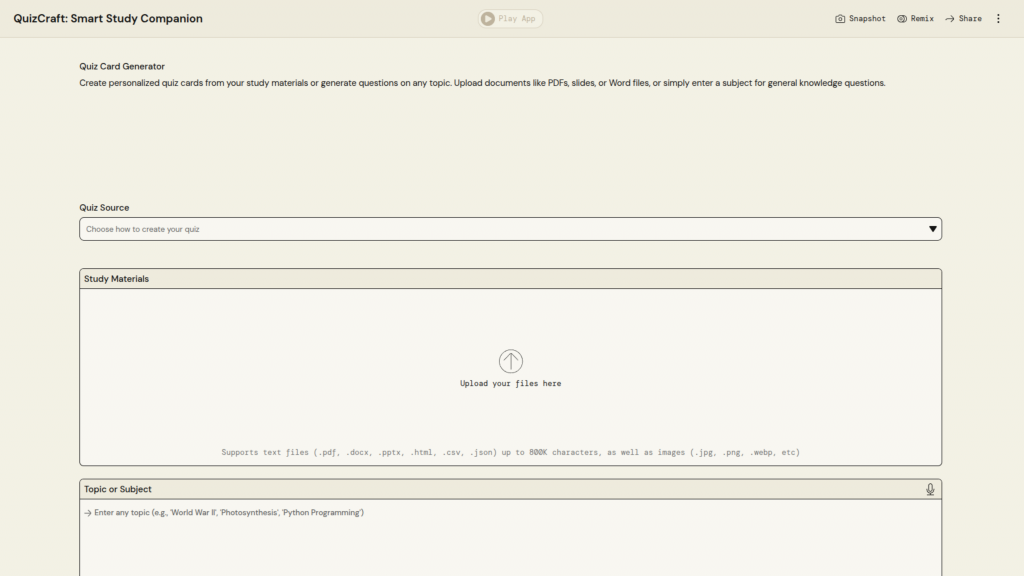Choose the Remix text in the top bar
This screenshot has height=576, width=1024.
coord(922,19)
